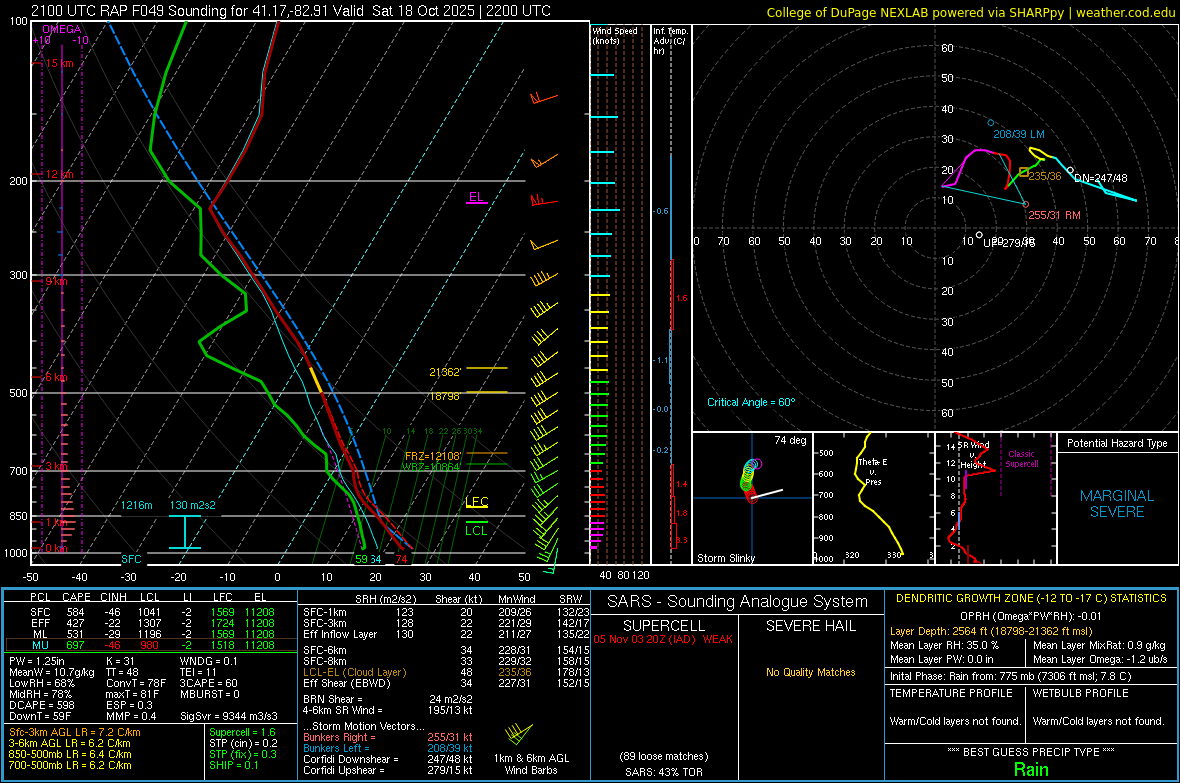Click the 130 m2s2 helicity label
This screenshot has height=783, width=1180.
193,505
